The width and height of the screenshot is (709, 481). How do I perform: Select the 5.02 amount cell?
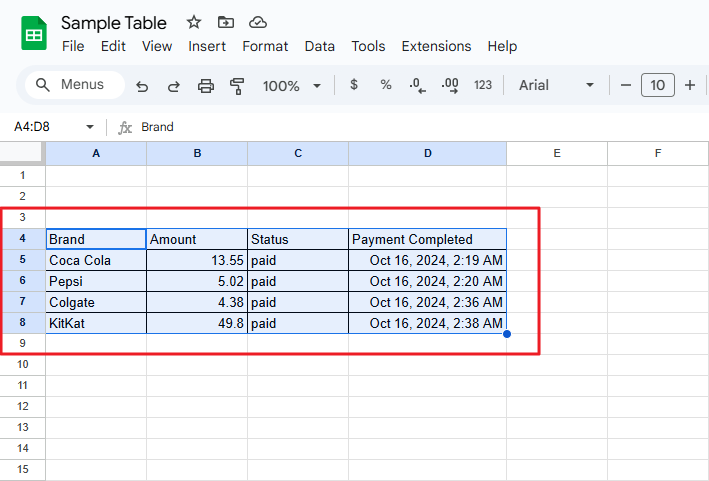coord(197,281)
